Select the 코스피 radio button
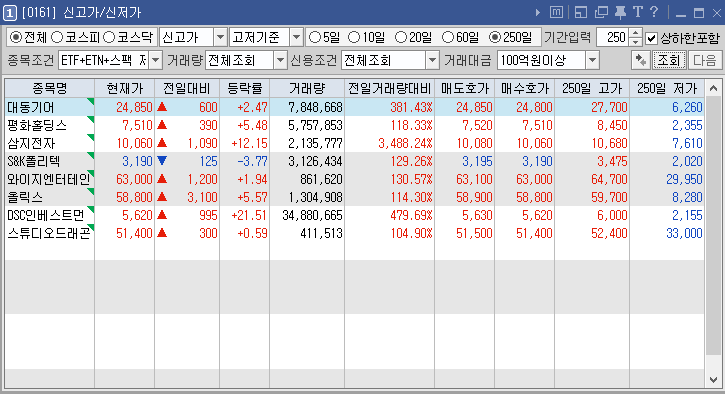The width and height of the screenshot is (725, 394). tap(57, 37)
